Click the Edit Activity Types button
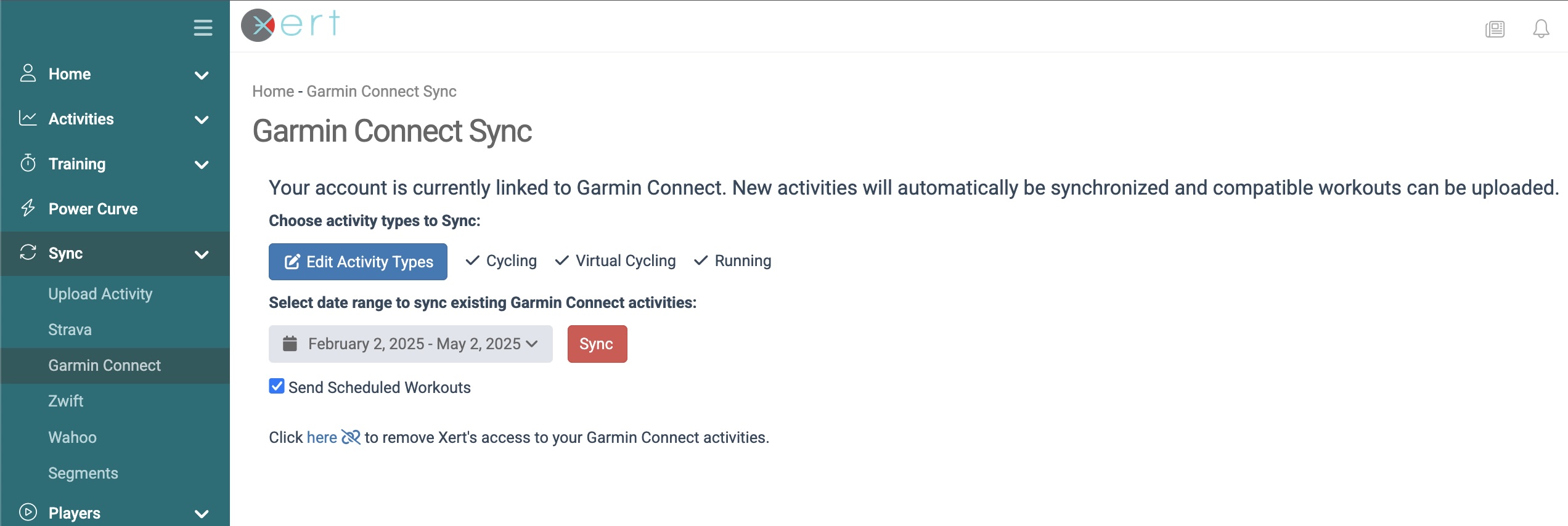 coord(358,262)
